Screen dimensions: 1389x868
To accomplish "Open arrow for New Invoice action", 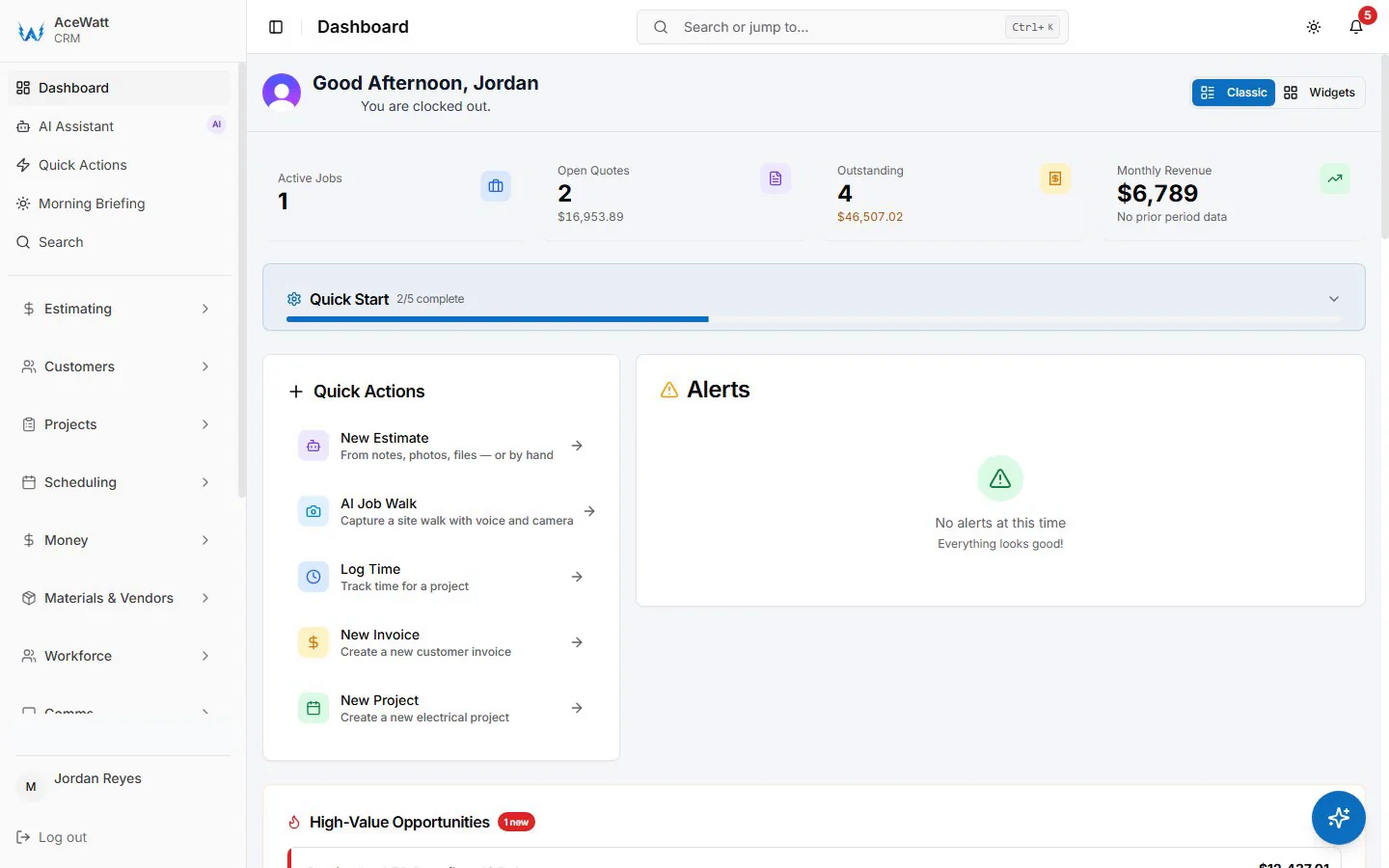I will [x=577, y=642].
